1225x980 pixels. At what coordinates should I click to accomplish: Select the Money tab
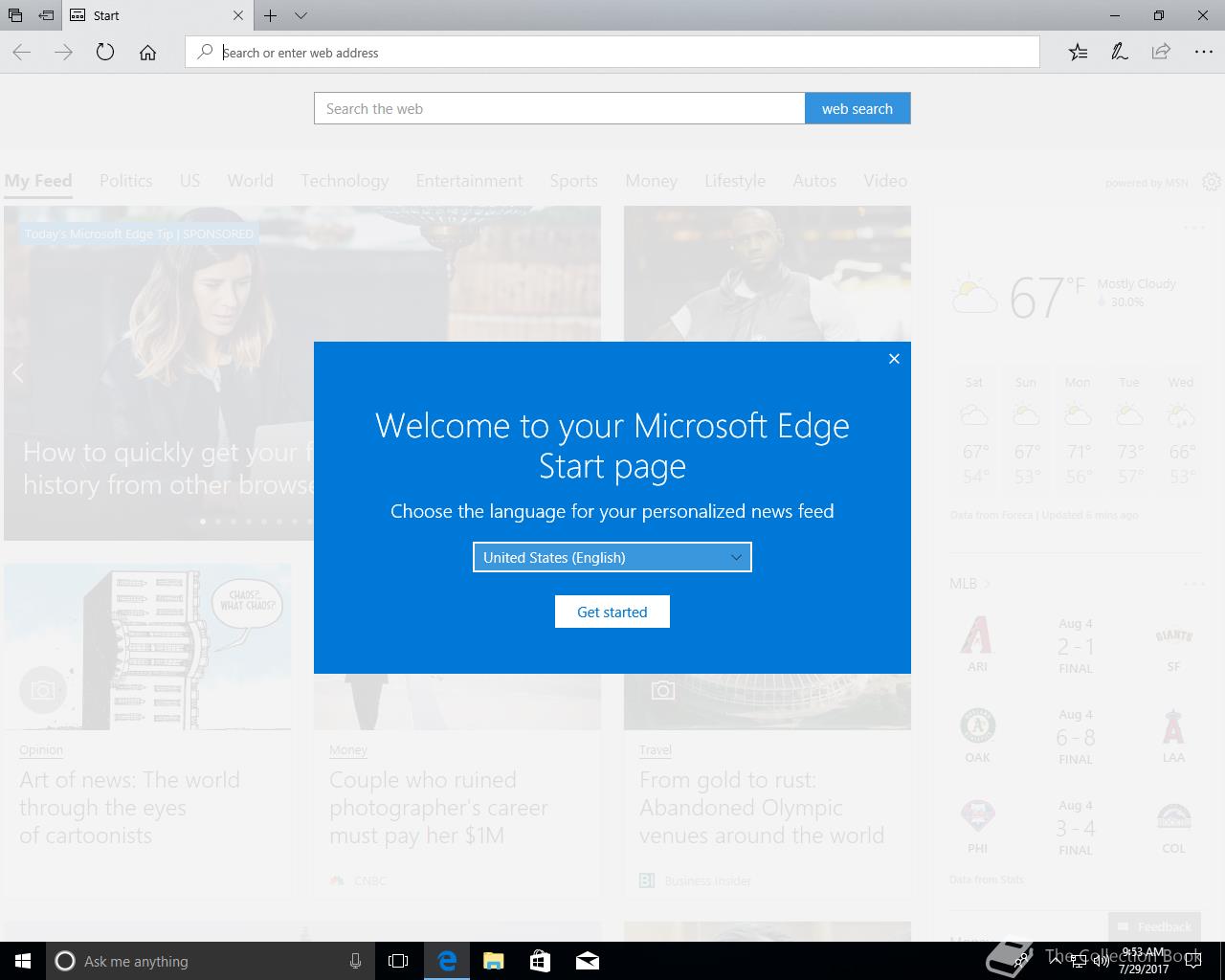(651, 181)
